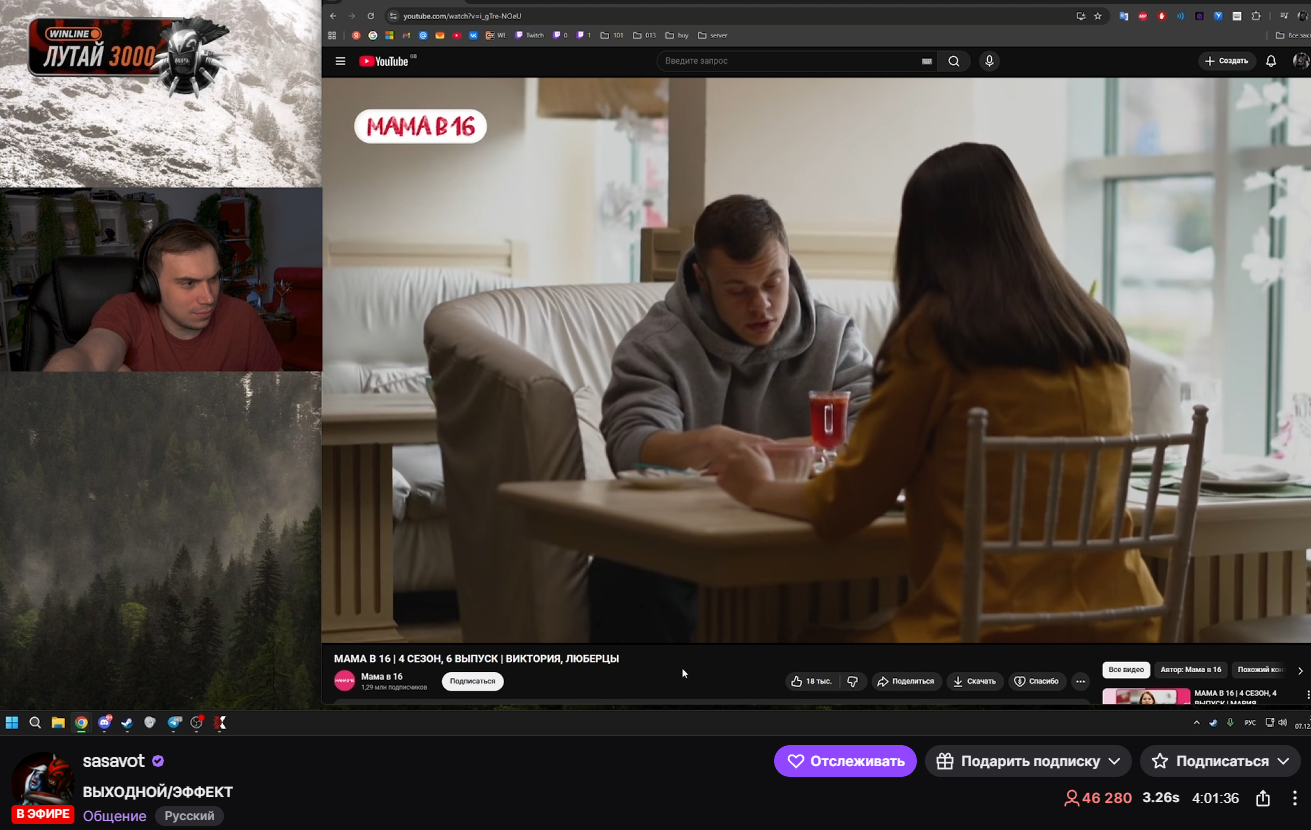The image size is (1311, 830).
Task: Open the Создать menu on YouTube
Action: [1227, 61]
